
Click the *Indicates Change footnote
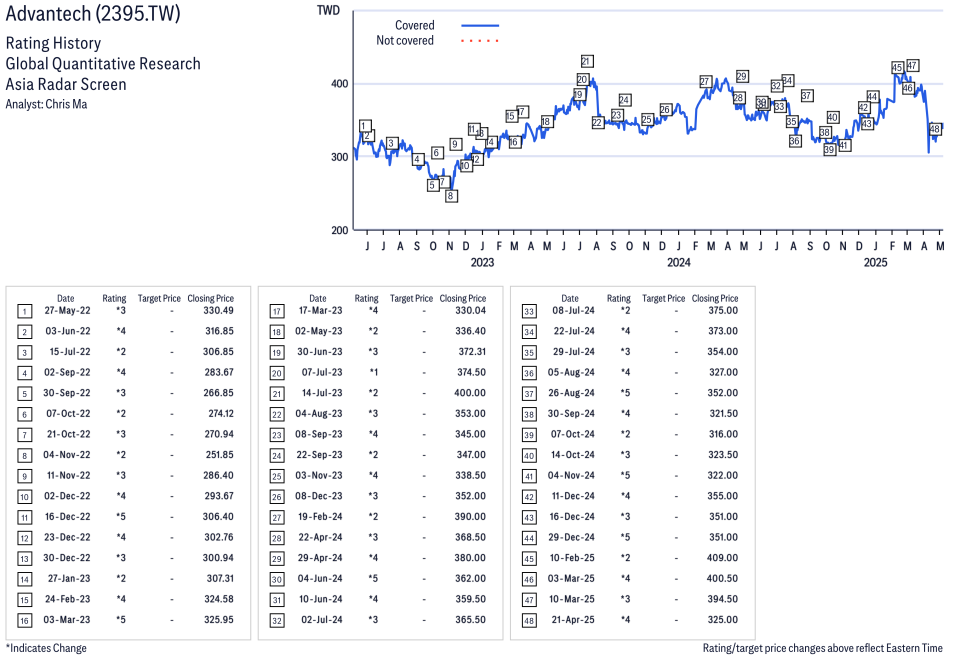(46, 648)
